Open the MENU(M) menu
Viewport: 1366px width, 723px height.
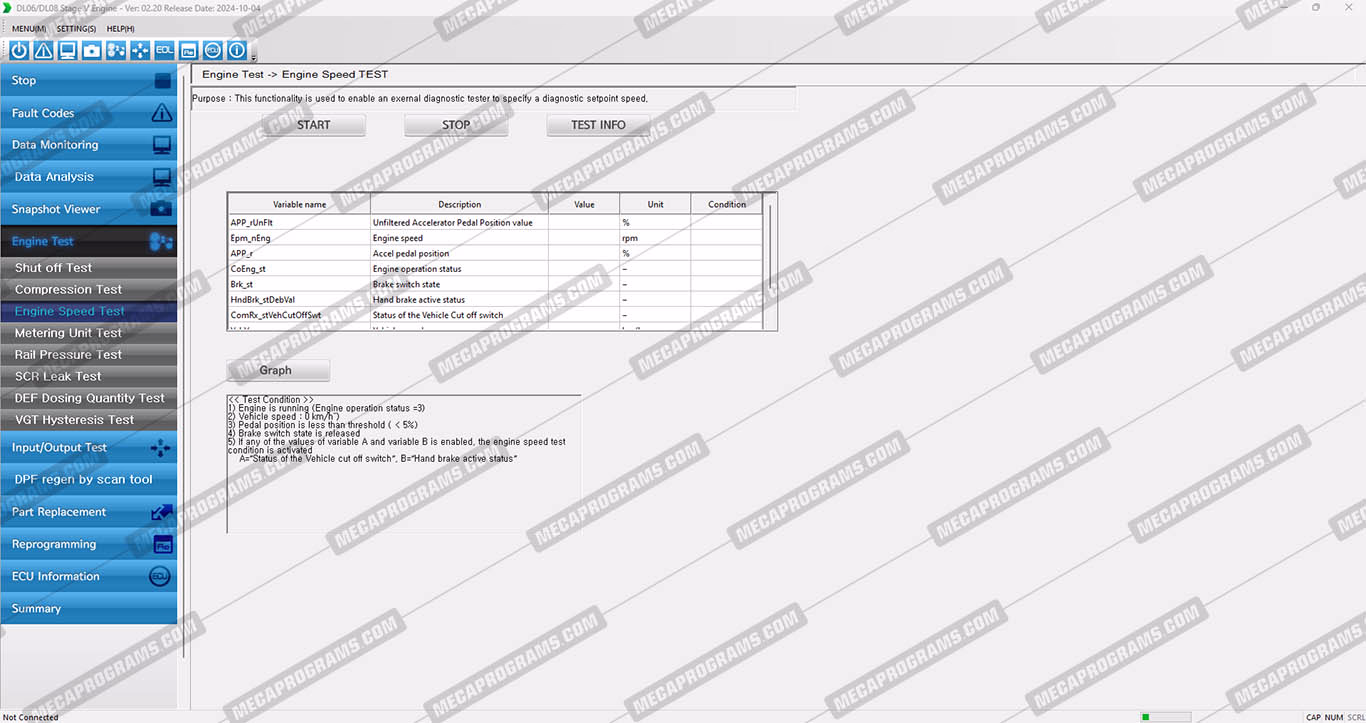[29, 29]
